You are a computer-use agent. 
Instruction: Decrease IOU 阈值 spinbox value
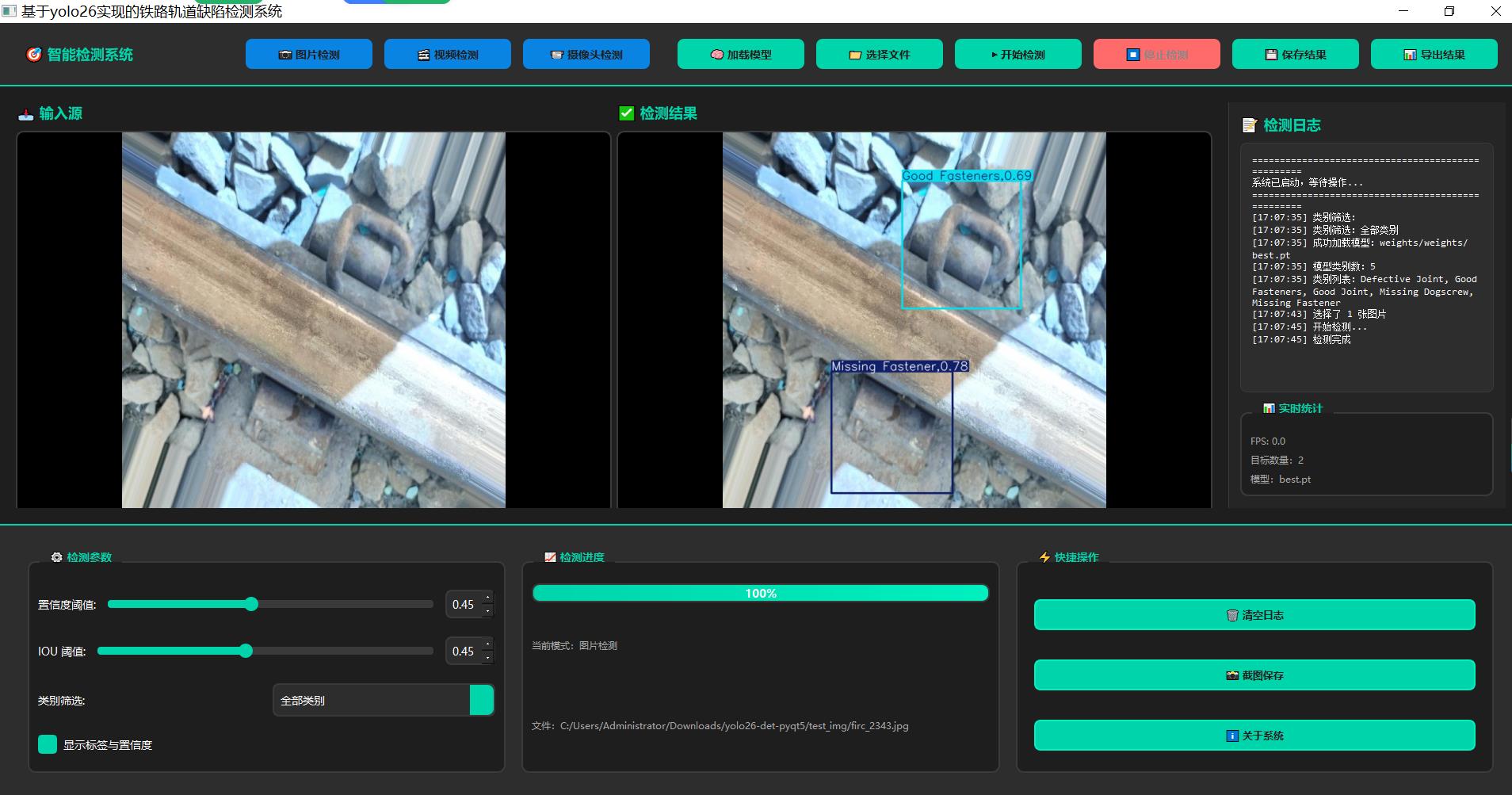click(x=487, y=658)
